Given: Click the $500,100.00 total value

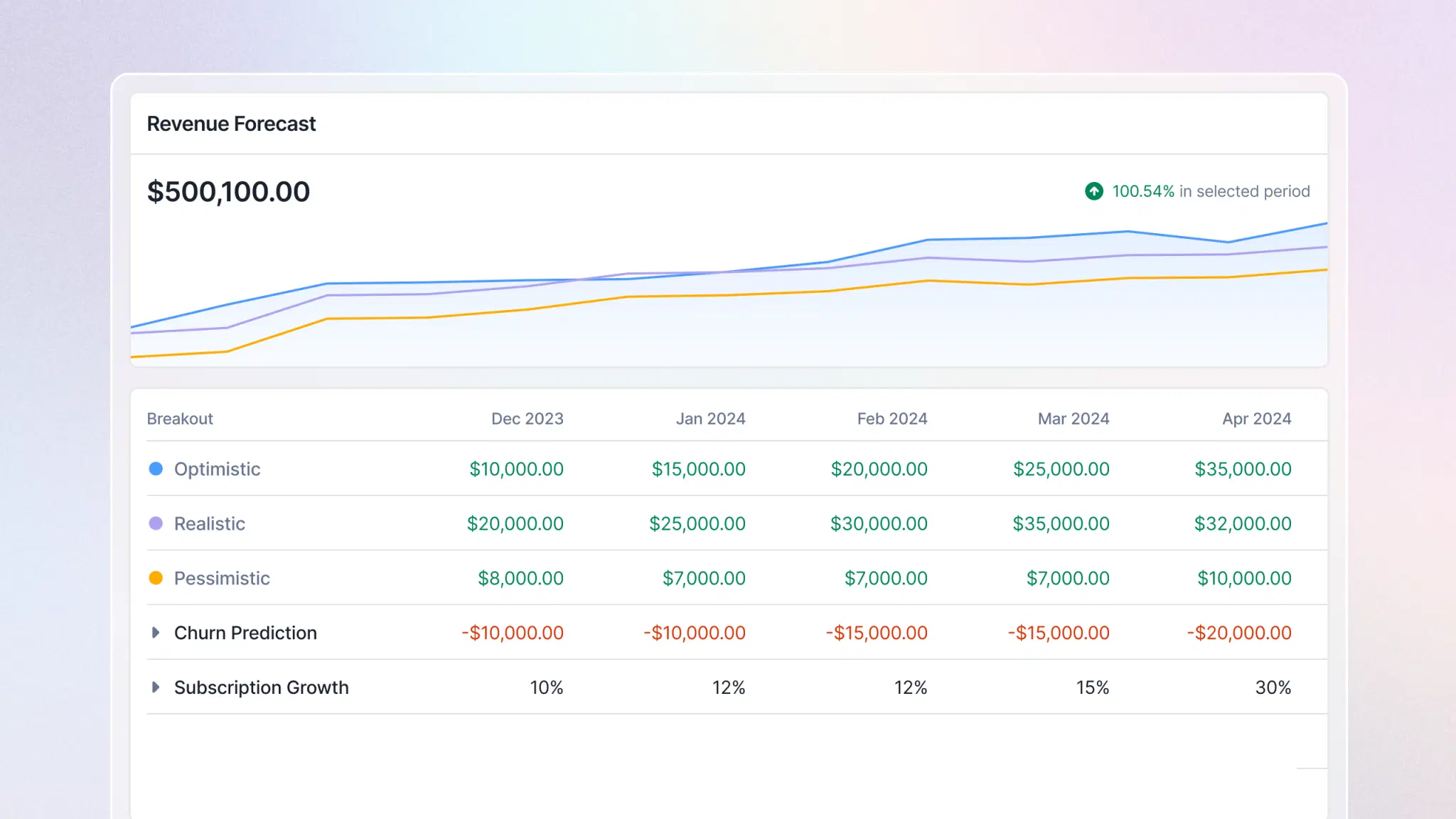Looking at the screenshot, I should point(228,191).
